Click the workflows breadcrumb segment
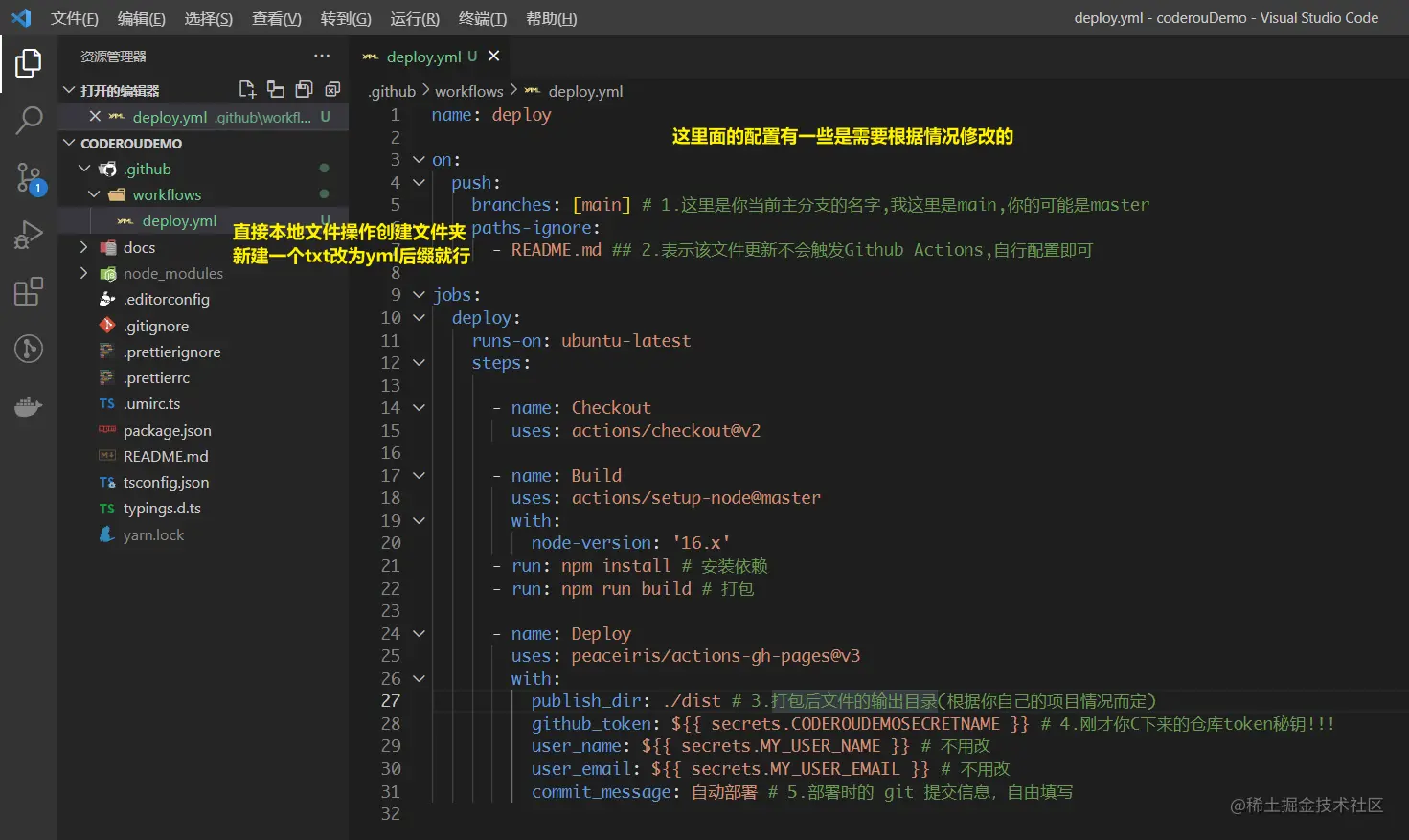Viewport: 1409px width, 840px height. (x=468, y=91)
